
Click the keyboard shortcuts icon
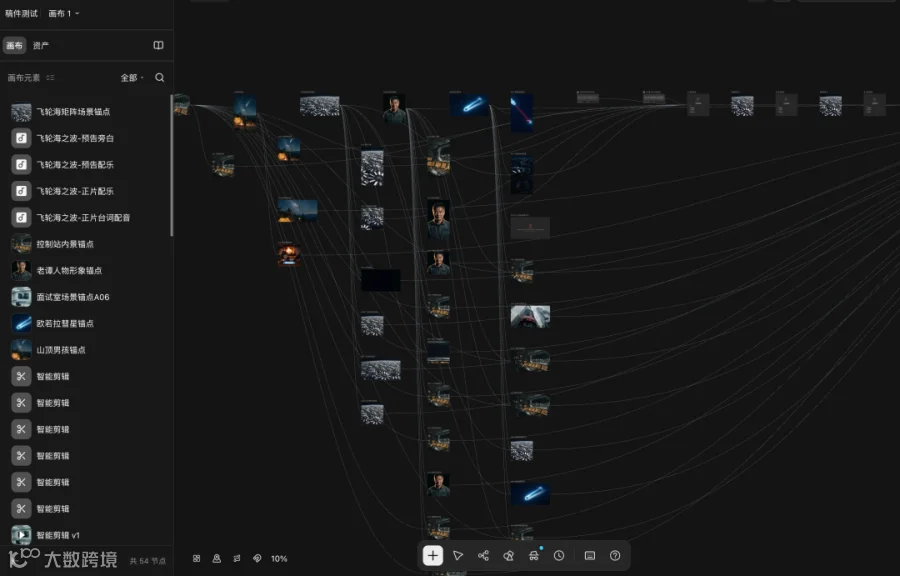[589, 555]
